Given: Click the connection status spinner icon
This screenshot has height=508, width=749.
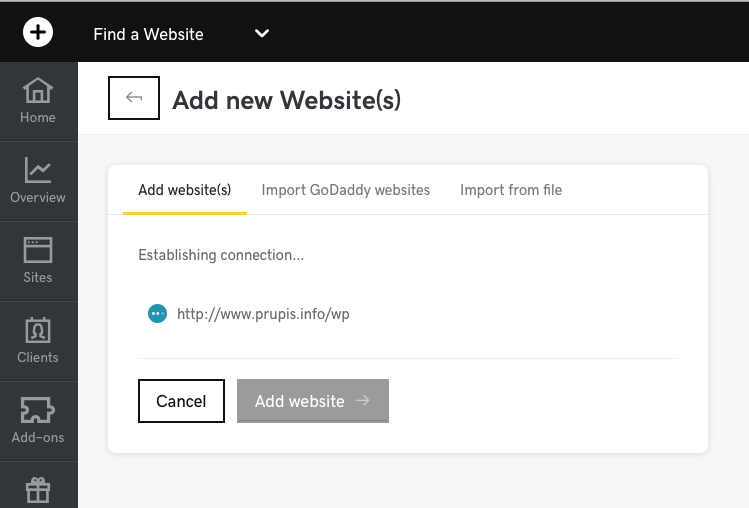Looking at the screenshot, I should 157,314.
